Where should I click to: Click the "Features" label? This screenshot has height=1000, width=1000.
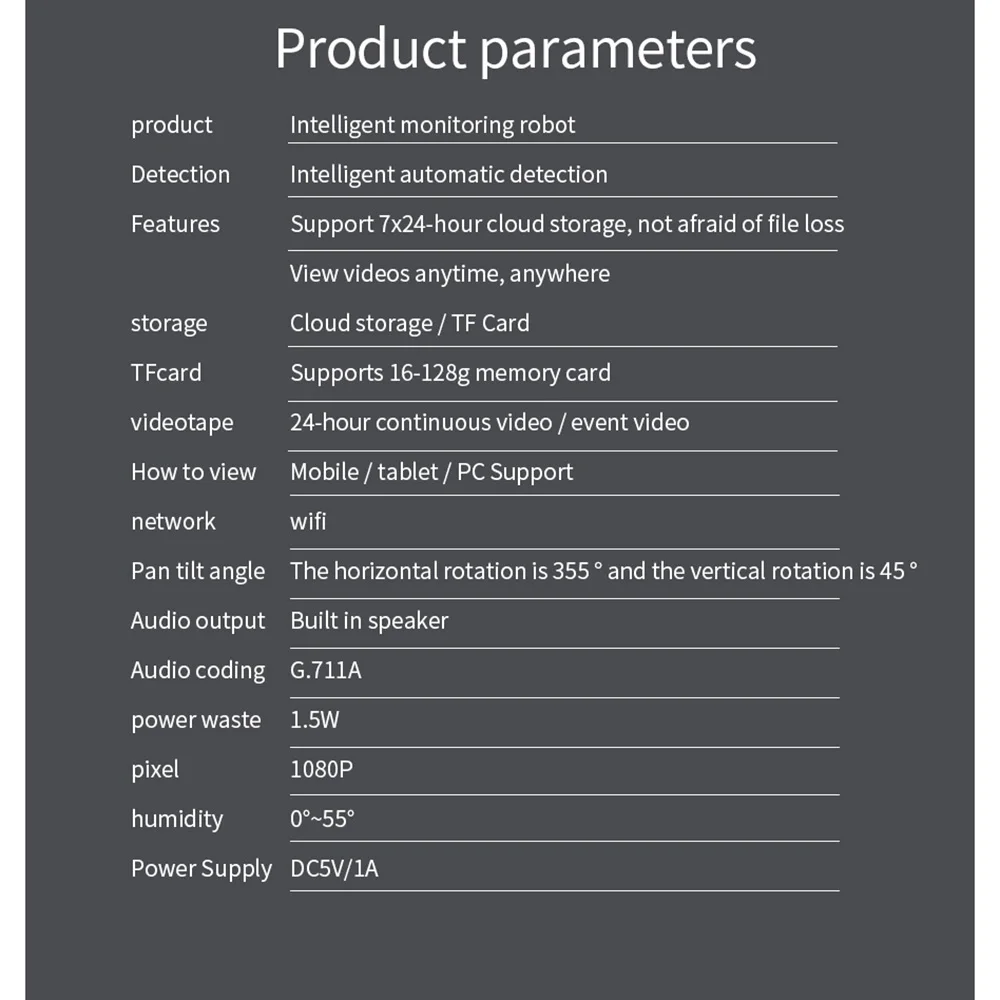click(175, 224)
